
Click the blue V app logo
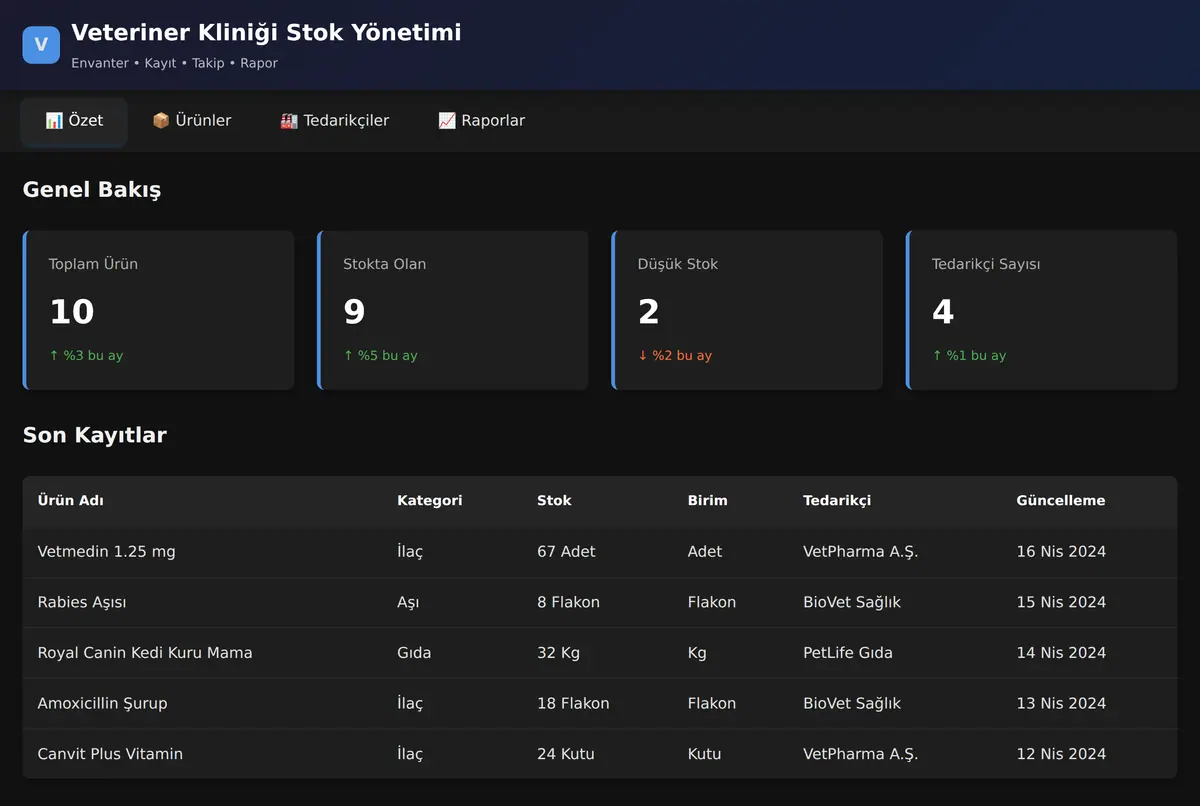click(41, 45)
